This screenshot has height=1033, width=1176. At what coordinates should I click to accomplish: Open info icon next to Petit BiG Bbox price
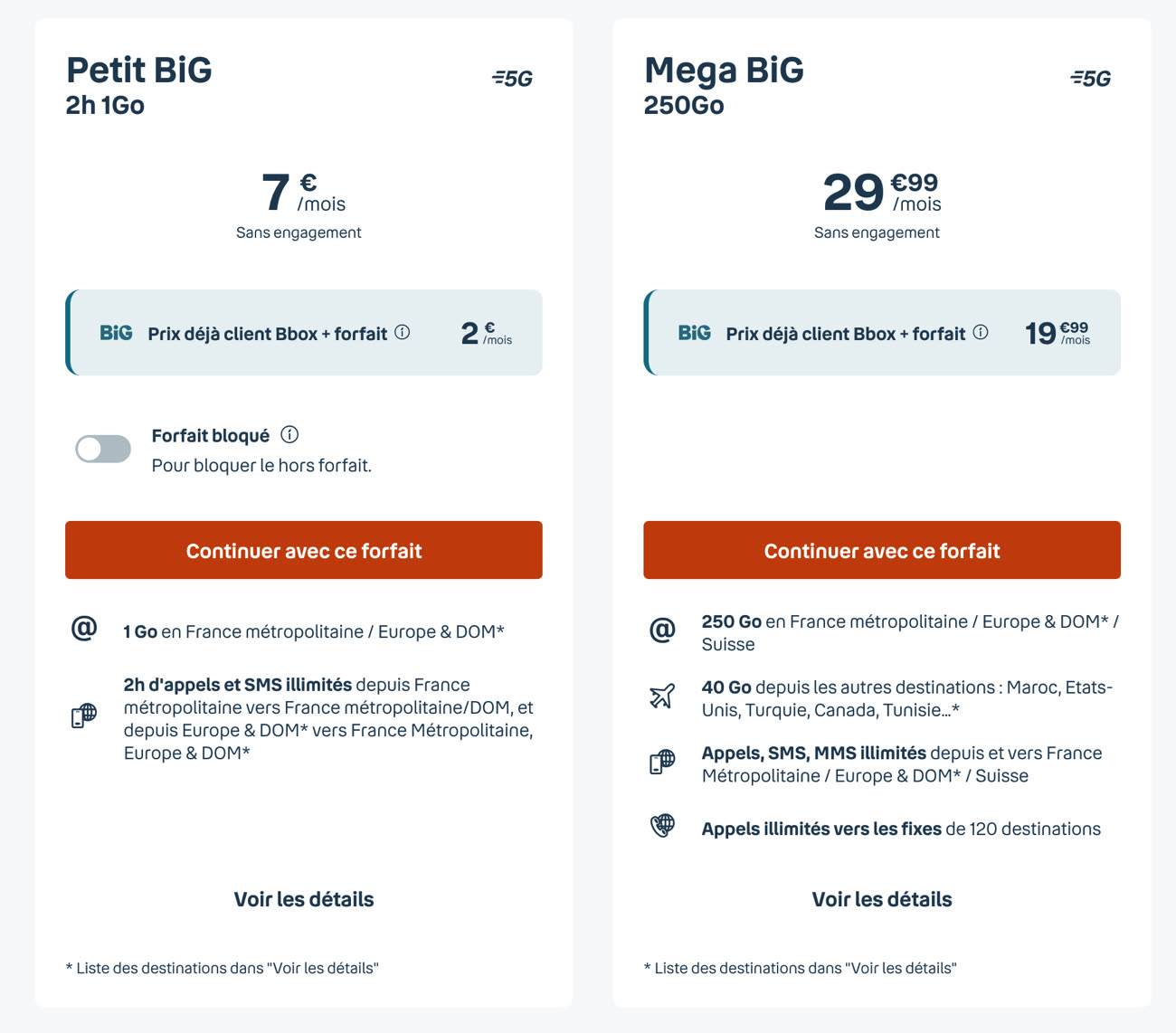(403, 332)
